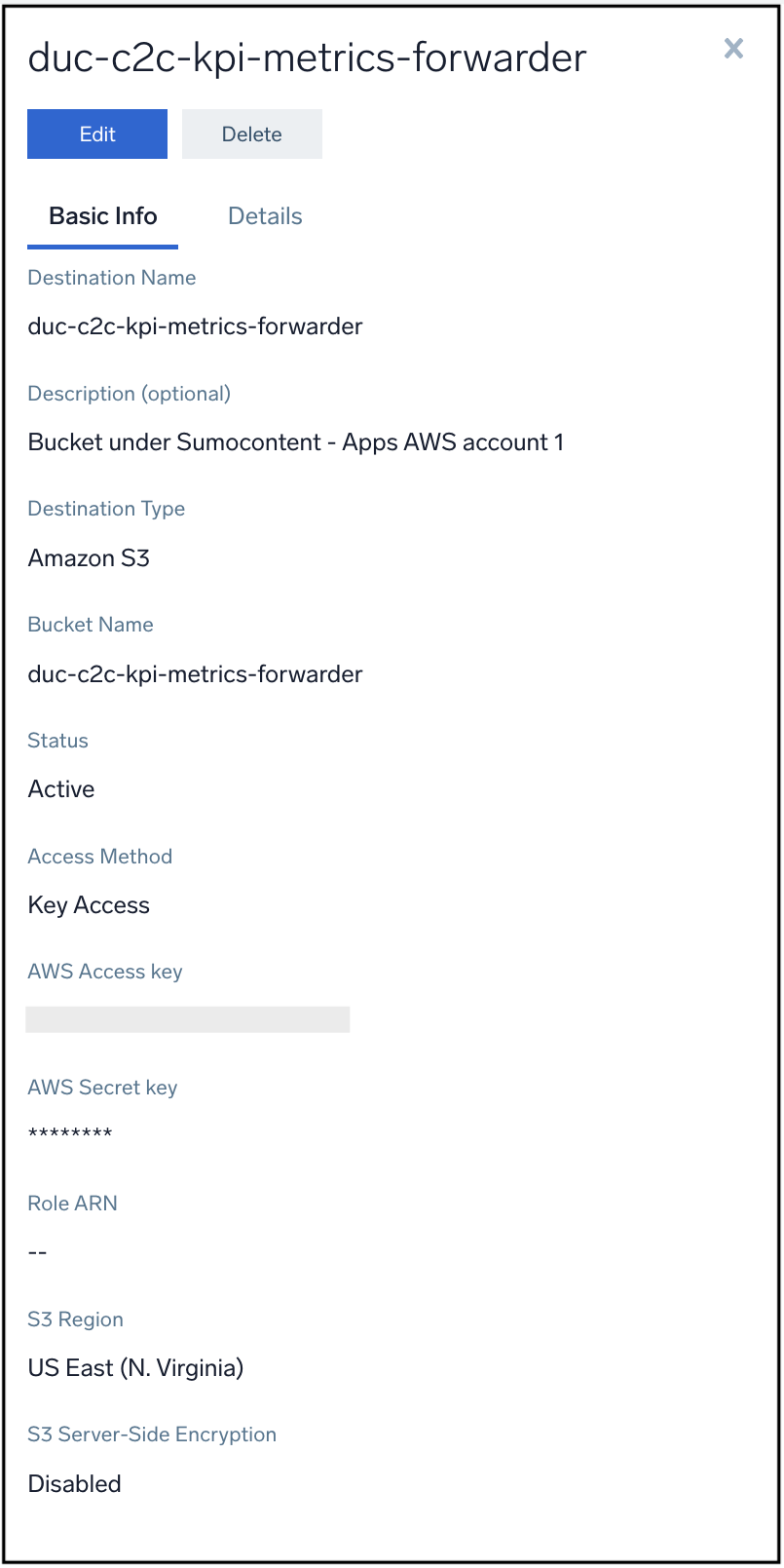Click the Access Method label
The width and height of the screenshot is (784, 1568).
click(x=99, y=857)
